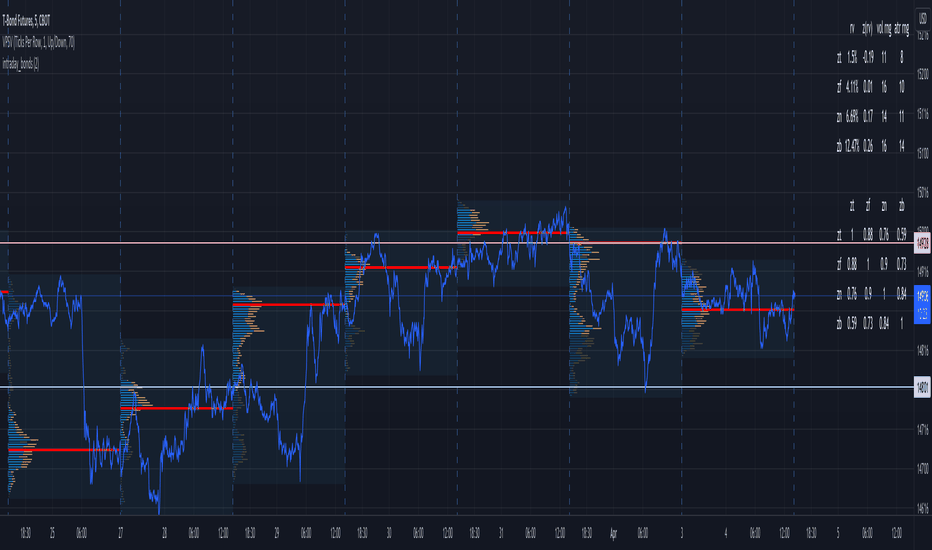Click the 0.73 zf-zb correlation in zf row
Viewport: 932px width, 550px height.
(902, 264)
